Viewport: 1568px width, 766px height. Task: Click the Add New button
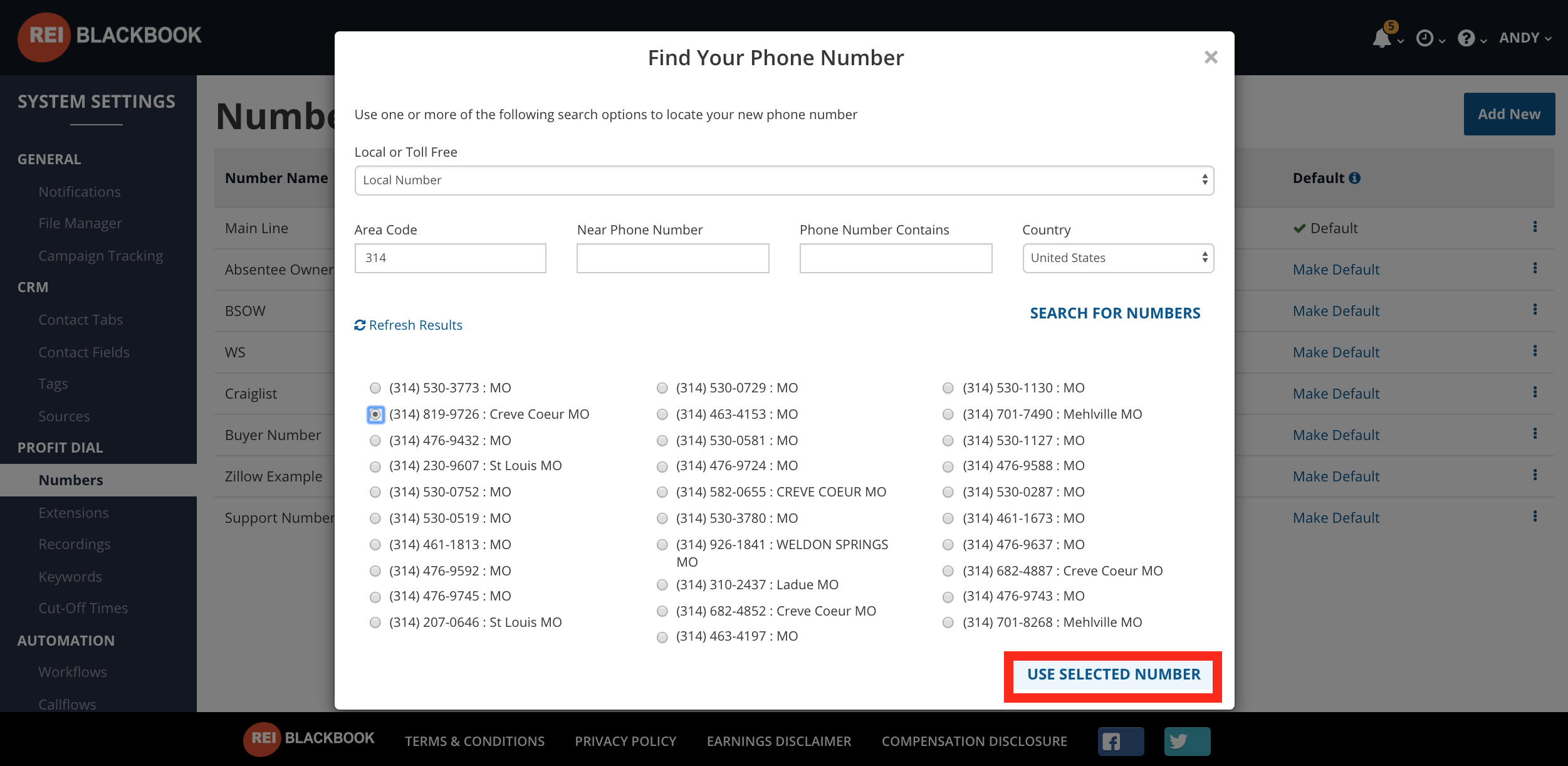pos(1509,114)
